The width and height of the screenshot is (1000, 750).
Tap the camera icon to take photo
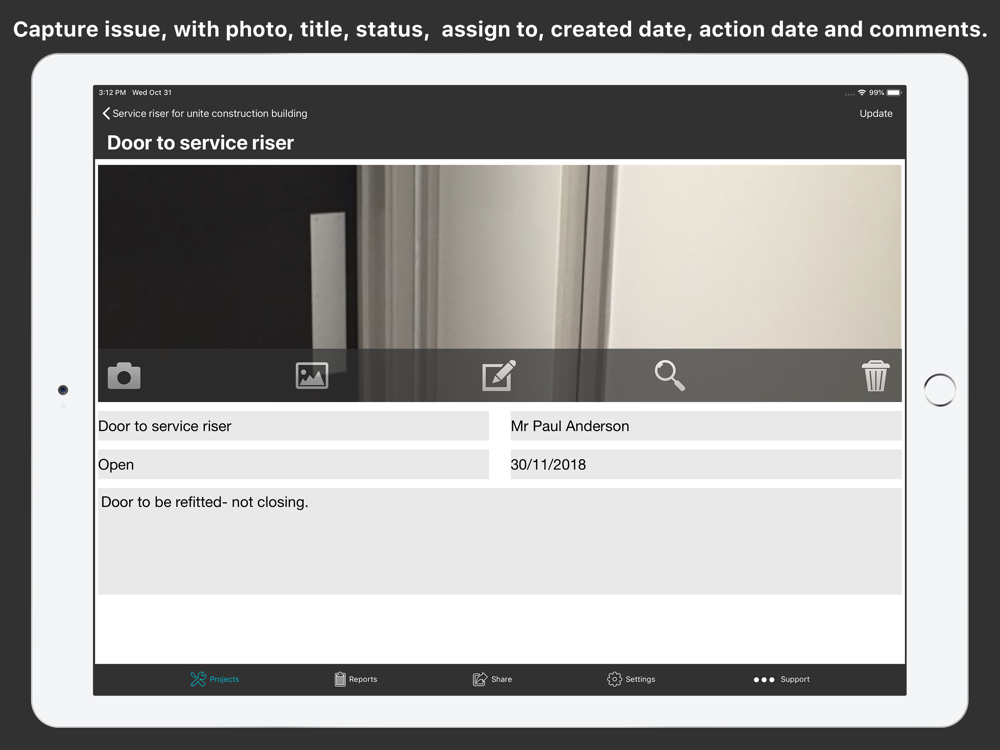tap(124, 376)
